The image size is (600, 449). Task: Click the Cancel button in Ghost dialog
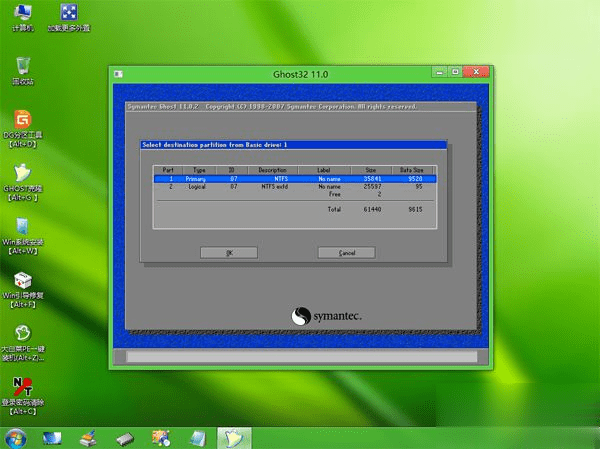pos(347,253)
